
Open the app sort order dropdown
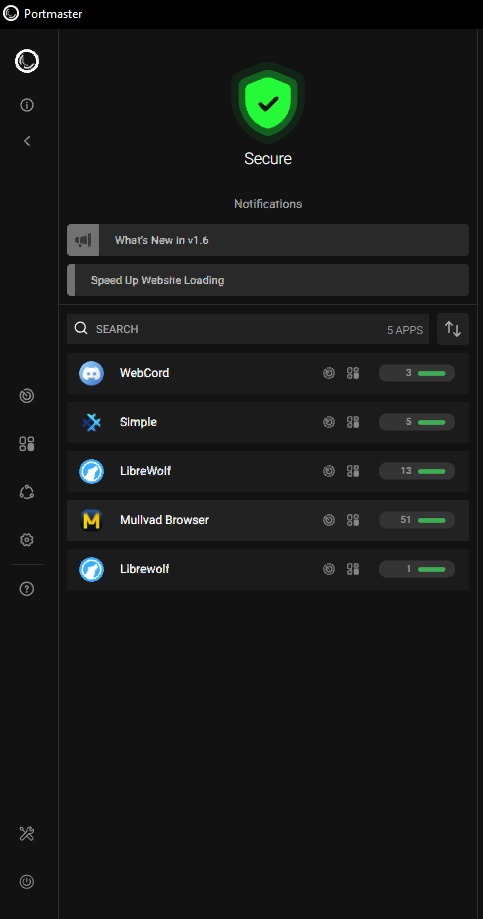coord(453,329)
